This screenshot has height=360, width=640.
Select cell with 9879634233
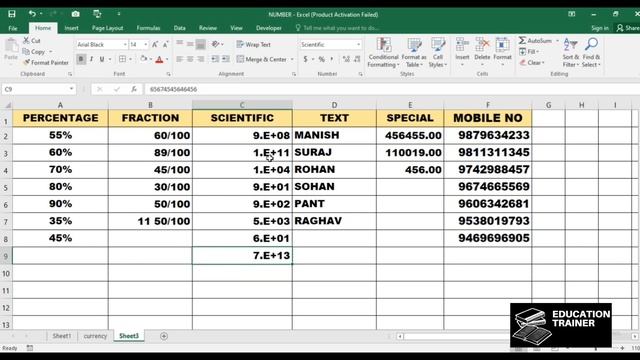pyautogui.click(x=488, y=135)
